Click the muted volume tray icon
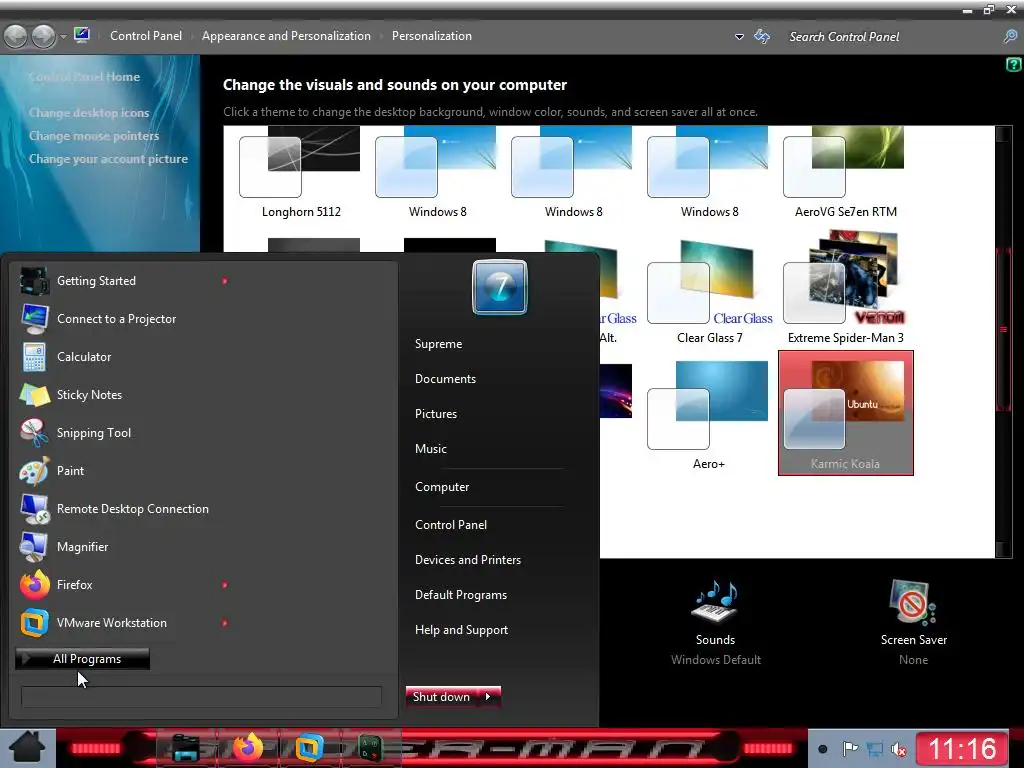Image resolution: width=1024 pixels, height=768 pixels. tap(899, 749)
